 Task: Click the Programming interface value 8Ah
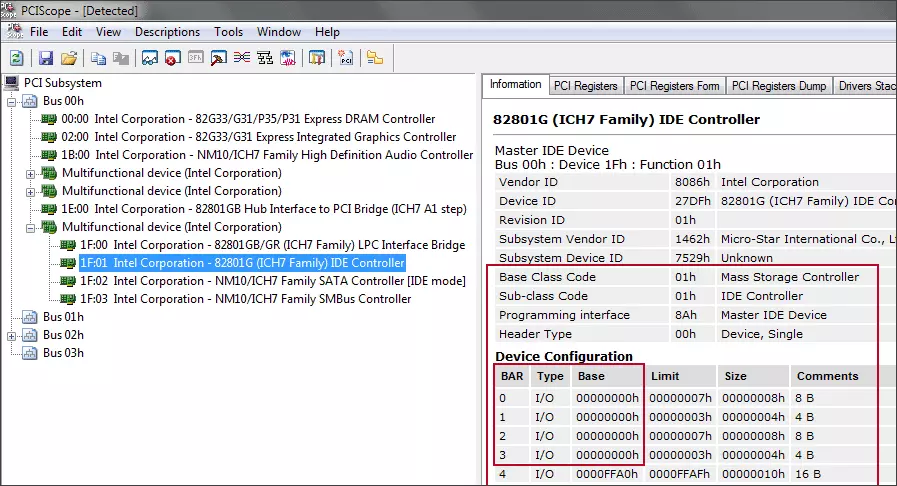[686, 315]
